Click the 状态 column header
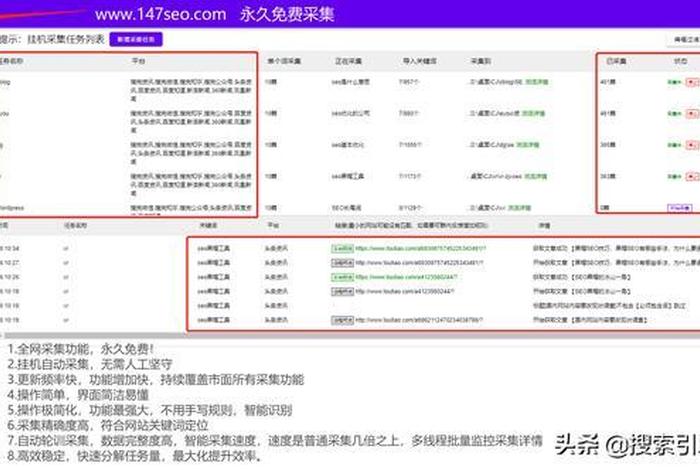This screenshot has width=700, height=470. pyautogui.click(x=680, y=61)
